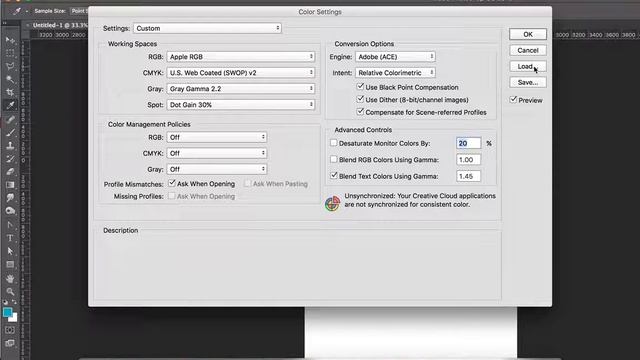Select the Pen tool
The width and height of the screenshot is (640, 360).
[x=10, y=224]
